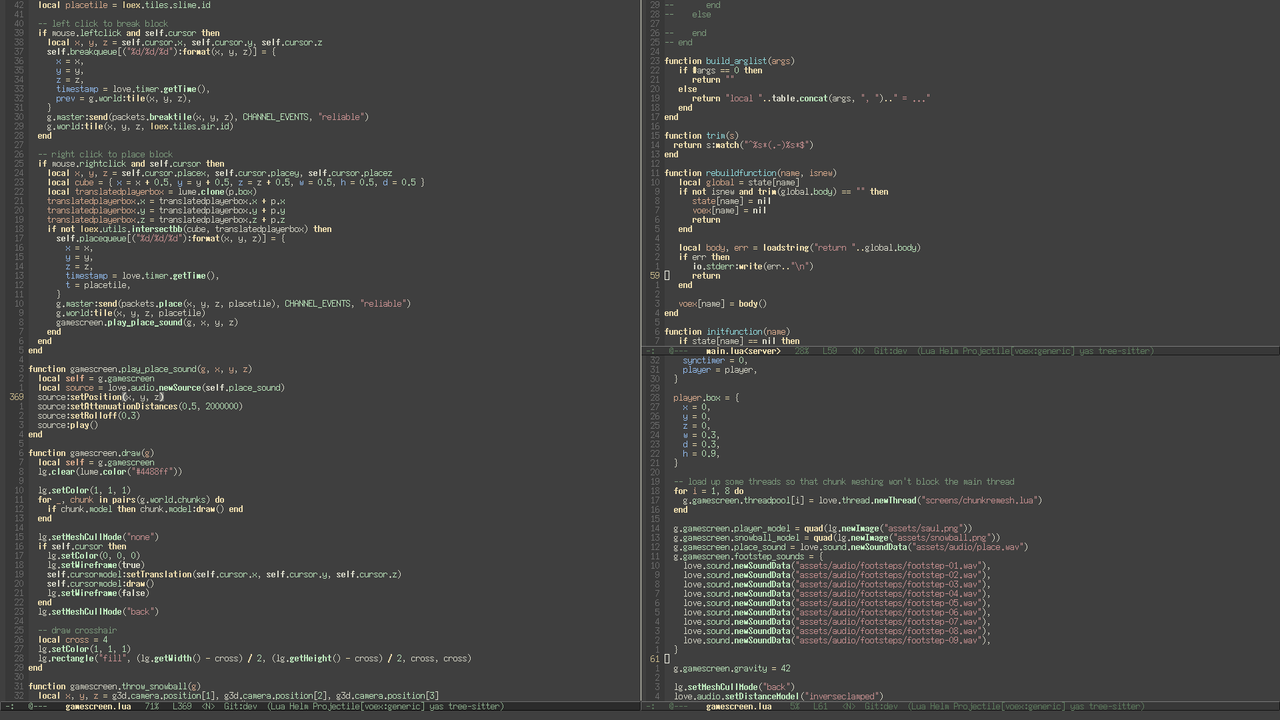
Task: Click the '-- left click to break block' comment
Action: (x=103, y=23)
